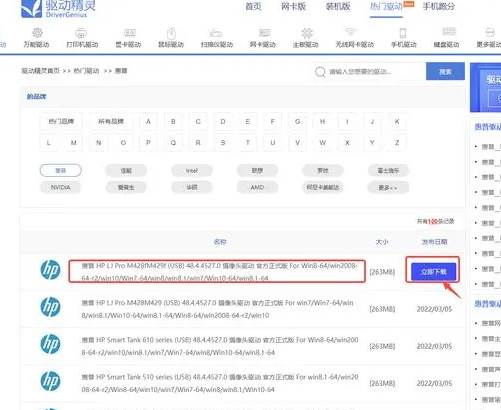Click the 热门驱动 breadcrumb link
The image size is (501, 410).
pyautogui.click(x=86, y=71)
